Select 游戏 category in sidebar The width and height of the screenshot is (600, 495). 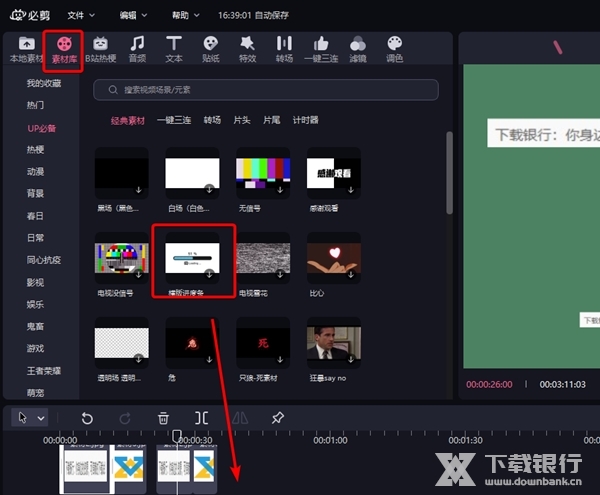pos(35,348)
